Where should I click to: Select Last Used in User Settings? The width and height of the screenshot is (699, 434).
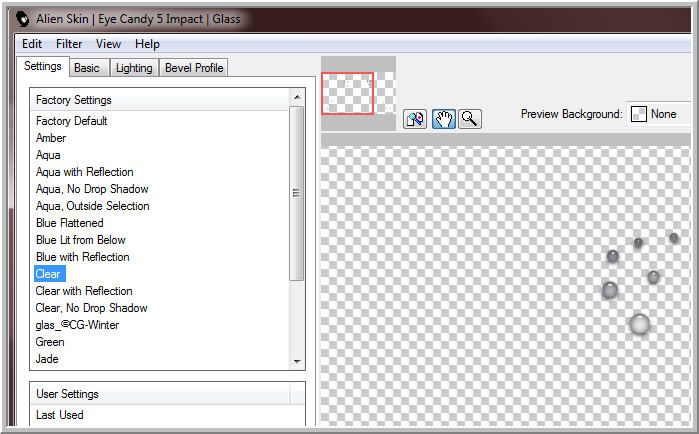click(60, 415)
